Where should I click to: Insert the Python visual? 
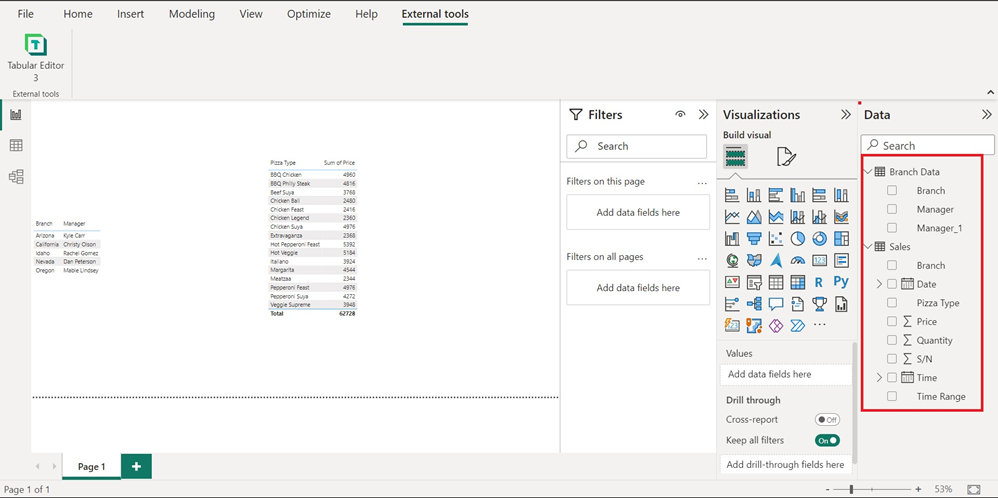click(x=841, y=281)
